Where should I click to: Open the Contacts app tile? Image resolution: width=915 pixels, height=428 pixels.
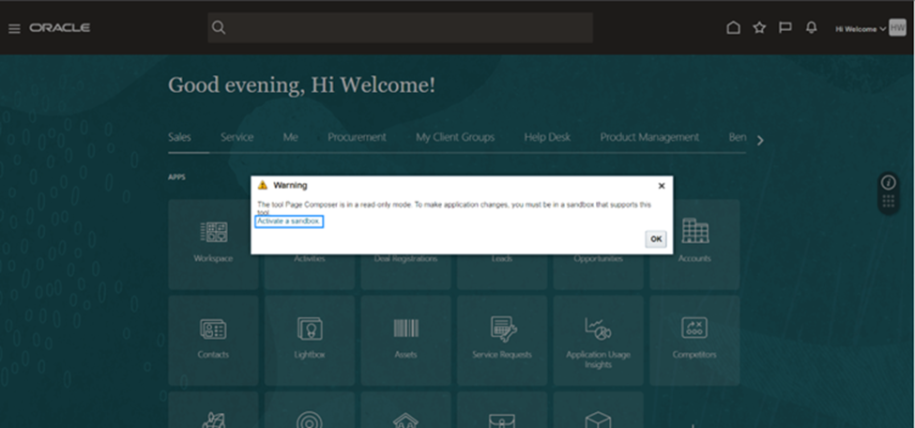click(x=213, y=338)
